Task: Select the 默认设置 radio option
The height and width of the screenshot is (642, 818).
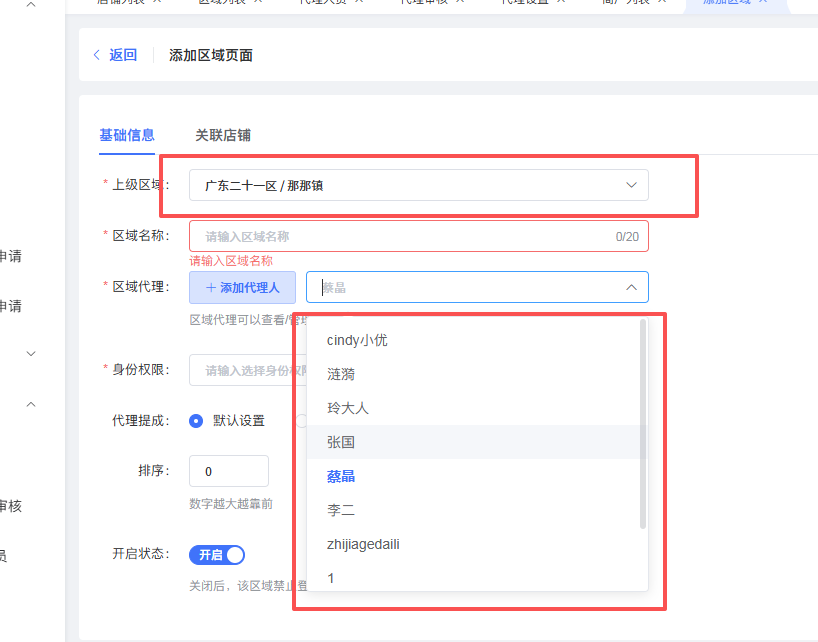Action: [x=196, y=421]
